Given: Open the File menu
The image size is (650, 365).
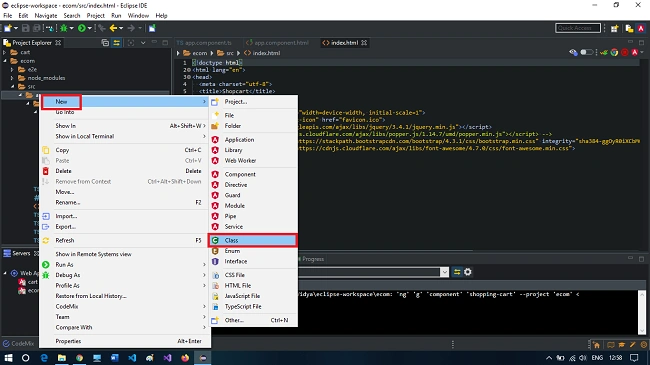Looking at the screenshot, I should pos(7,16).
